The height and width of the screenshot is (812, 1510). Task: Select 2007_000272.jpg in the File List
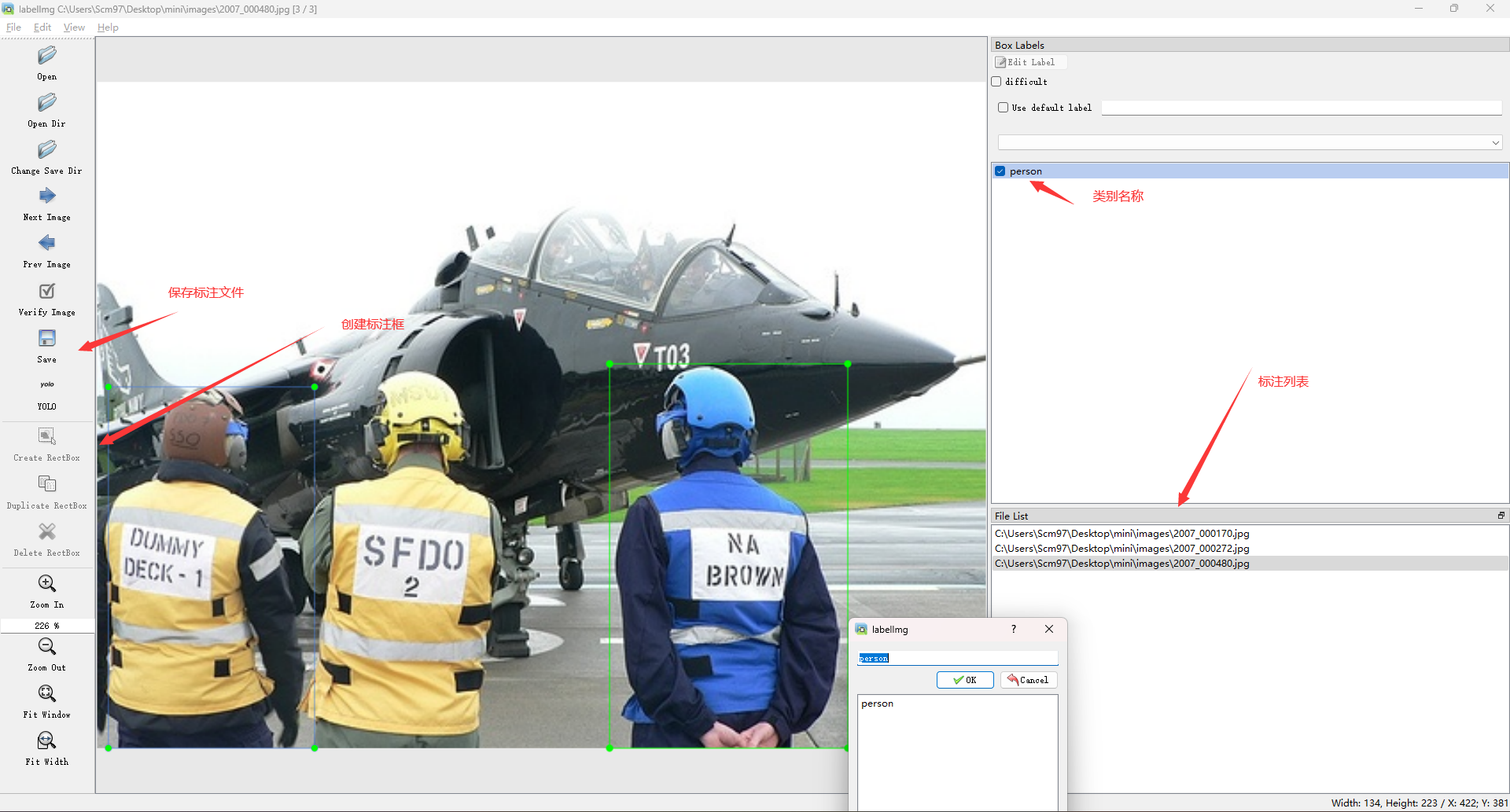pyautogui.click(x=1250, y=549)
